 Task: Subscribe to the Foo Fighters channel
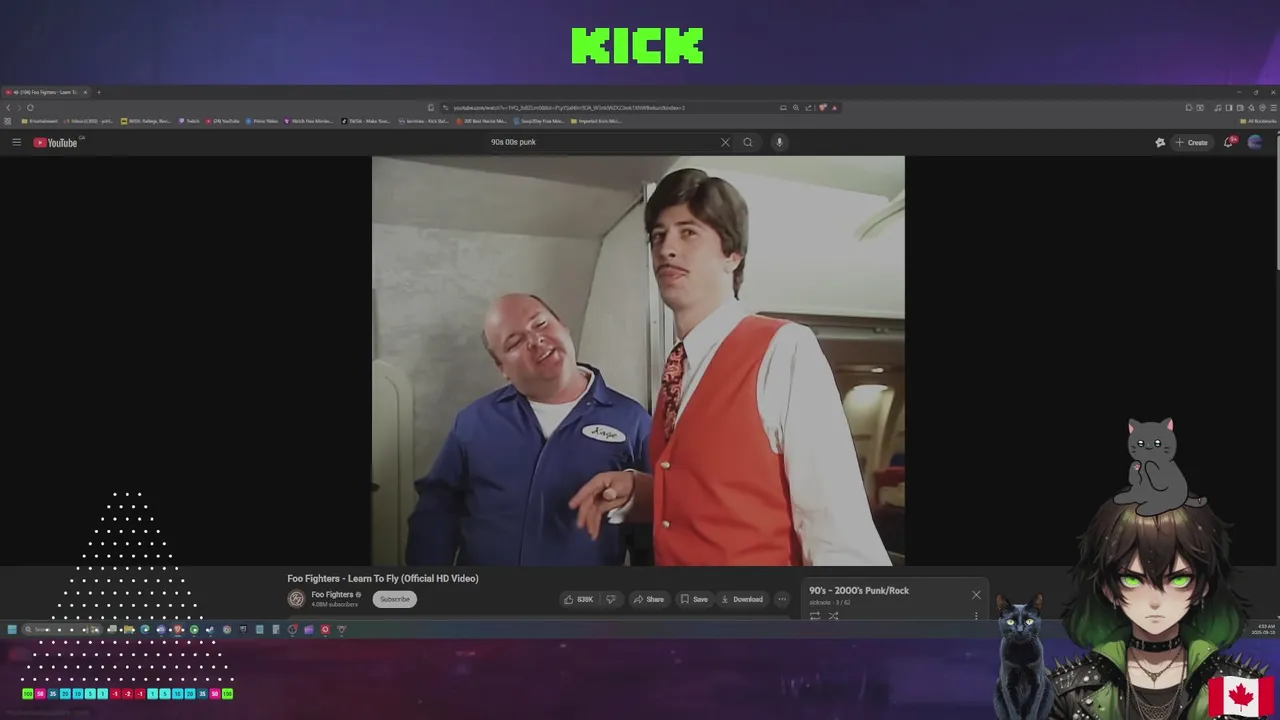[x=395, y=599]
